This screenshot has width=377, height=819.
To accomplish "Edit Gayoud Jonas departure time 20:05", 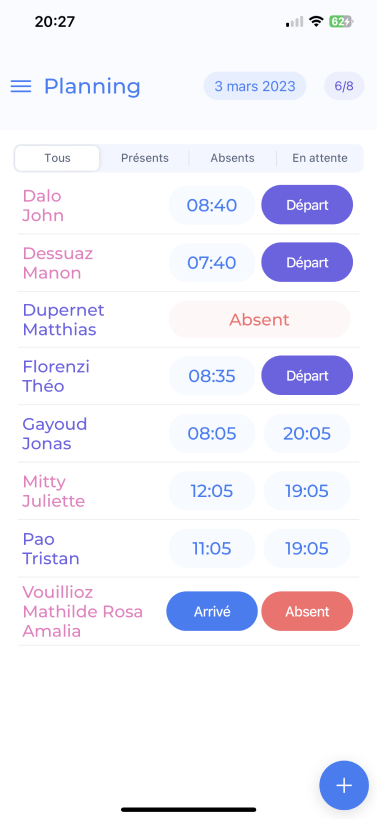I will [307, 434].
